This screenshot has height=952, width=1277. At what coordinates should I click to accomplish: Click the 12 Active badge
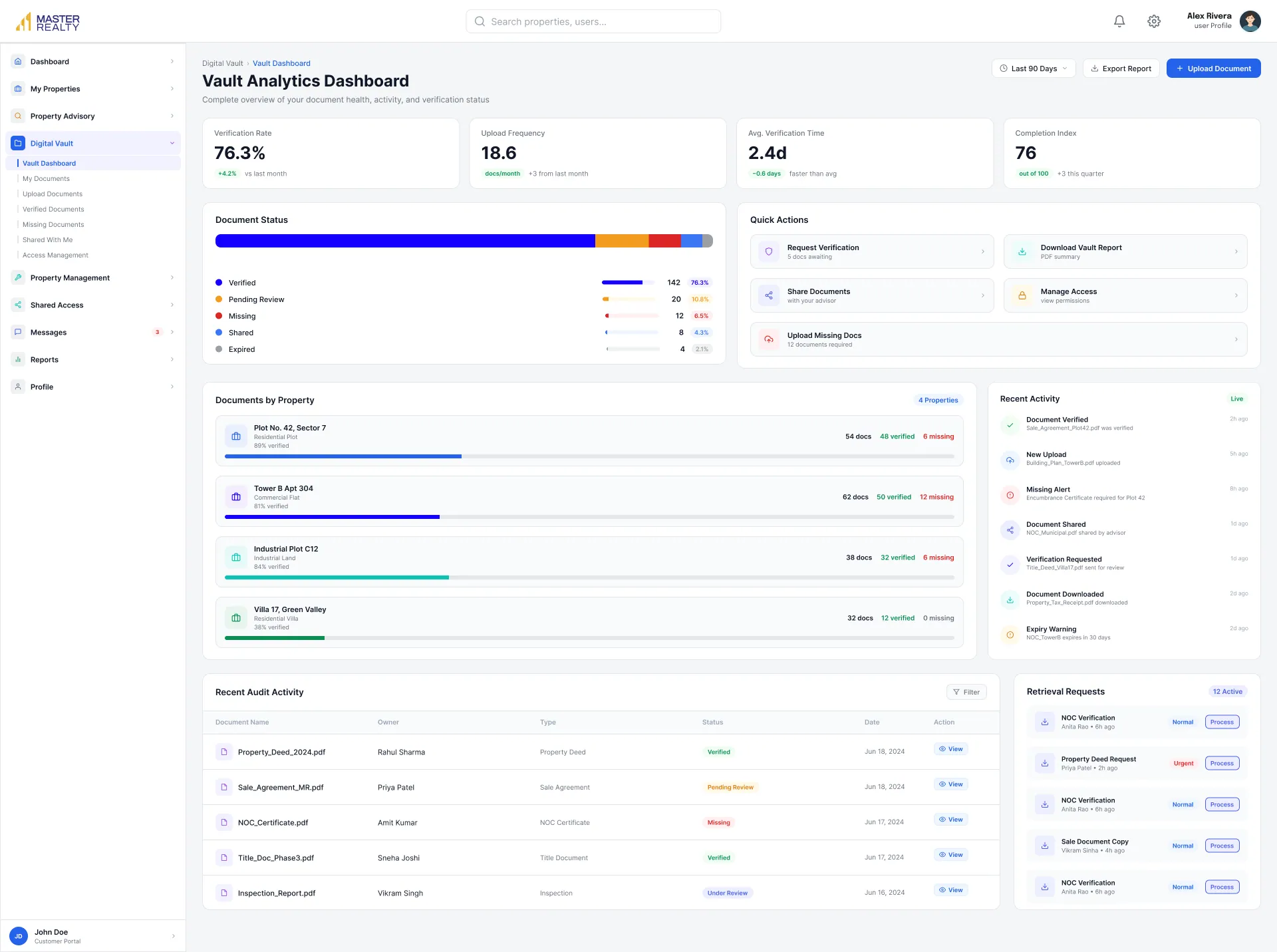(x=1227, y=691)
